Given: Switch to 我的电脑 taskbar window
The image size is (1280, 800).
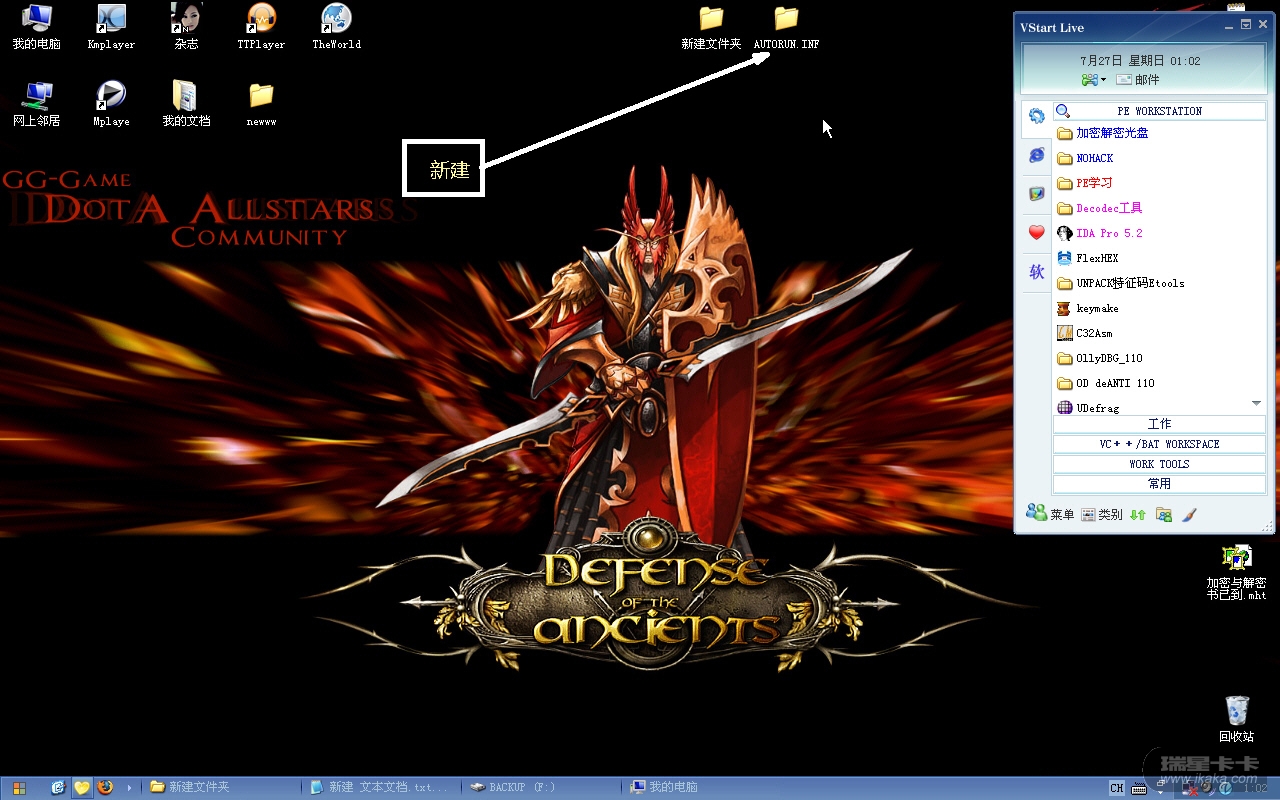Looking at the screenshot, I should 702,787.
